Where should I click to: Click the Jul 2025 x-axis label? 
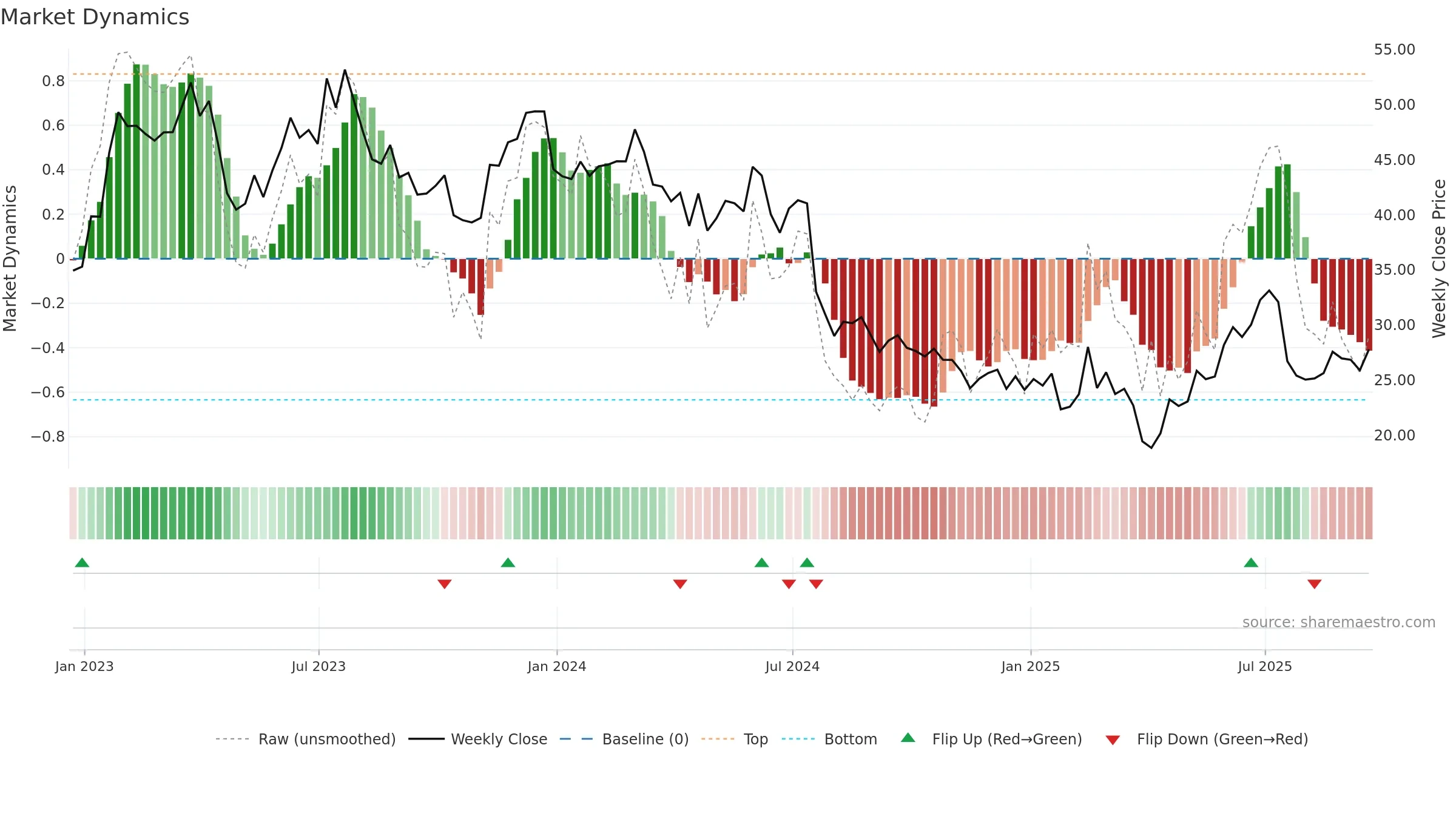pos(1265,666)
